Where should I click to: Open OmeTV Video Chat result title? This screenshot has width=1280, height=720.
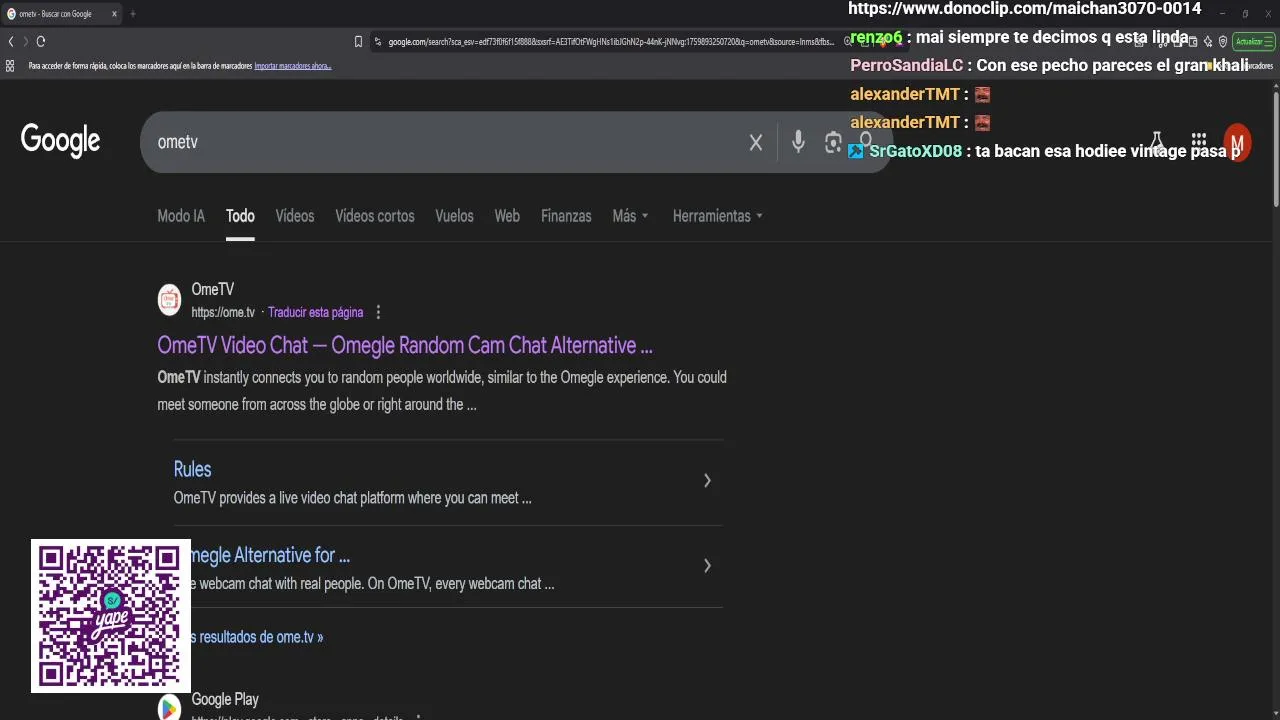pos(405,345)
